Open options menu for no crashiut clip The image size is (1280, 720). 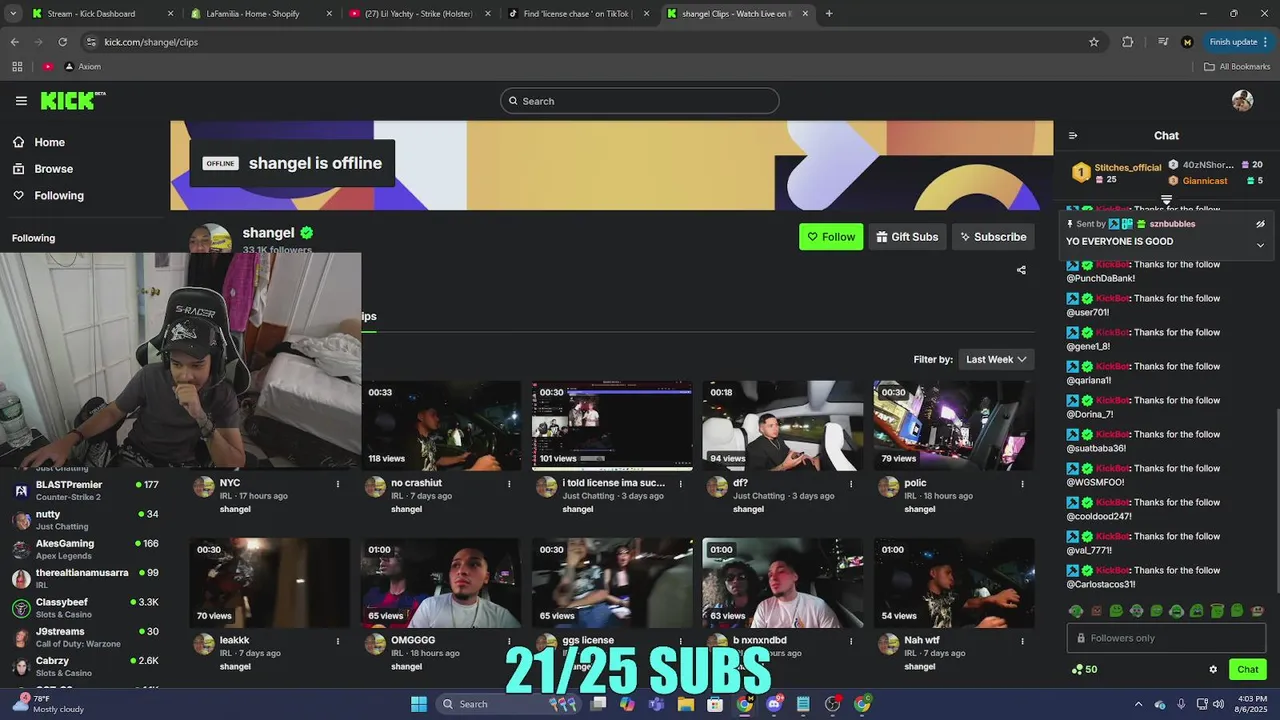509,484
